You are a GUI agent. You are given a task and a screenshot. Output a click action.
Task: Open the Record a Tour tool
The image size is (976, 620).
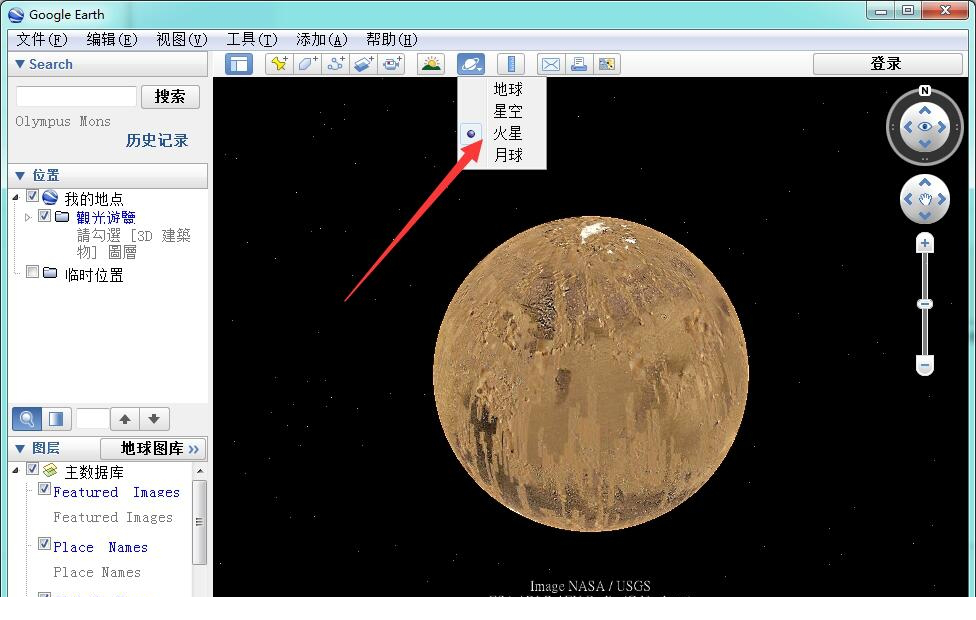point(392,63)
